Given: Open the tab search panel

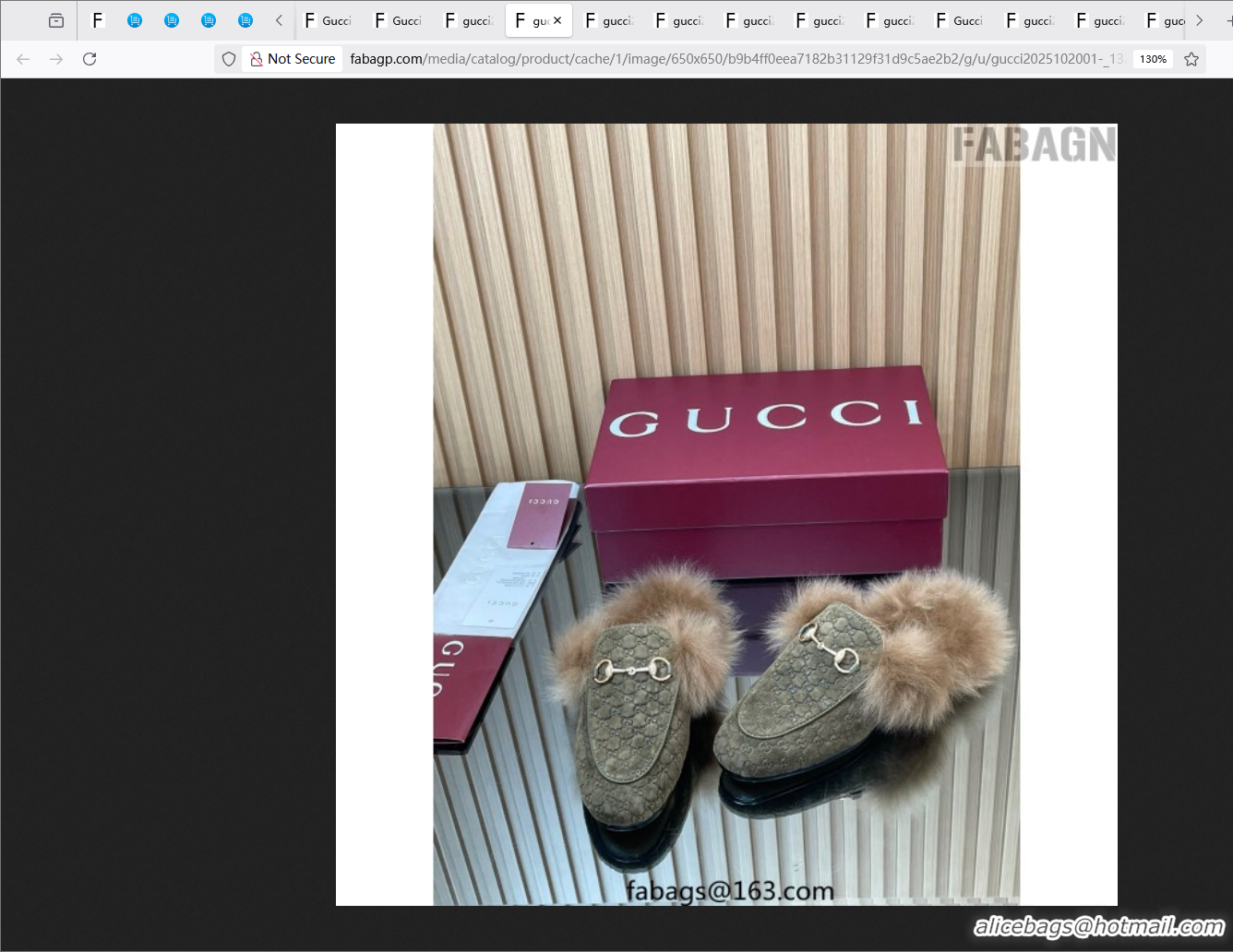Looking at the screenshot, I should click(54, 19).
